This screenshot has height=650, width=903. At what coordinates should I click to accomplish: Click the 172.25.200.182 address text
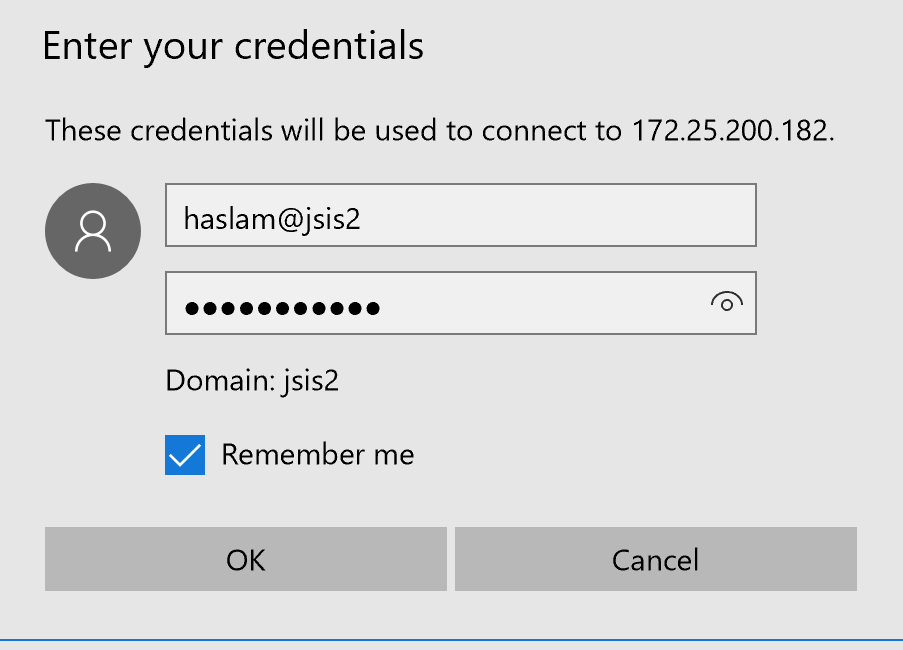pyautogui.click(x=733, y=131)
